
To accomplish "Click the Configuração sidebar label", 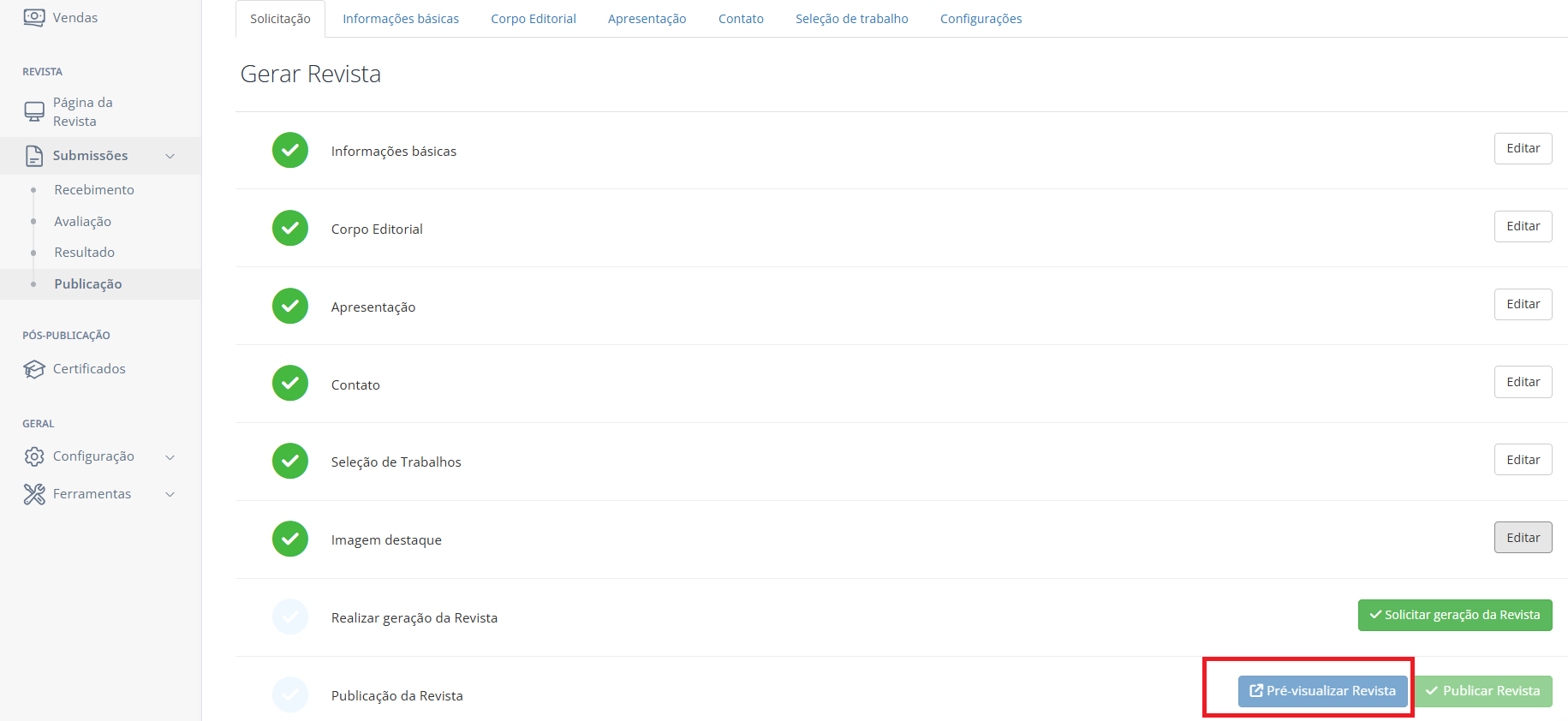I will tap(93, 456).
